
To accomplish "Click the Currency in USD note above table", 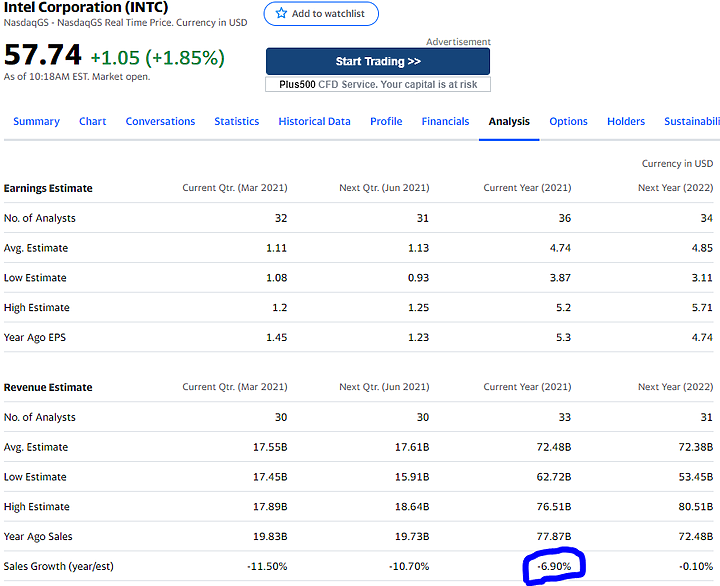I will (677, 163).
